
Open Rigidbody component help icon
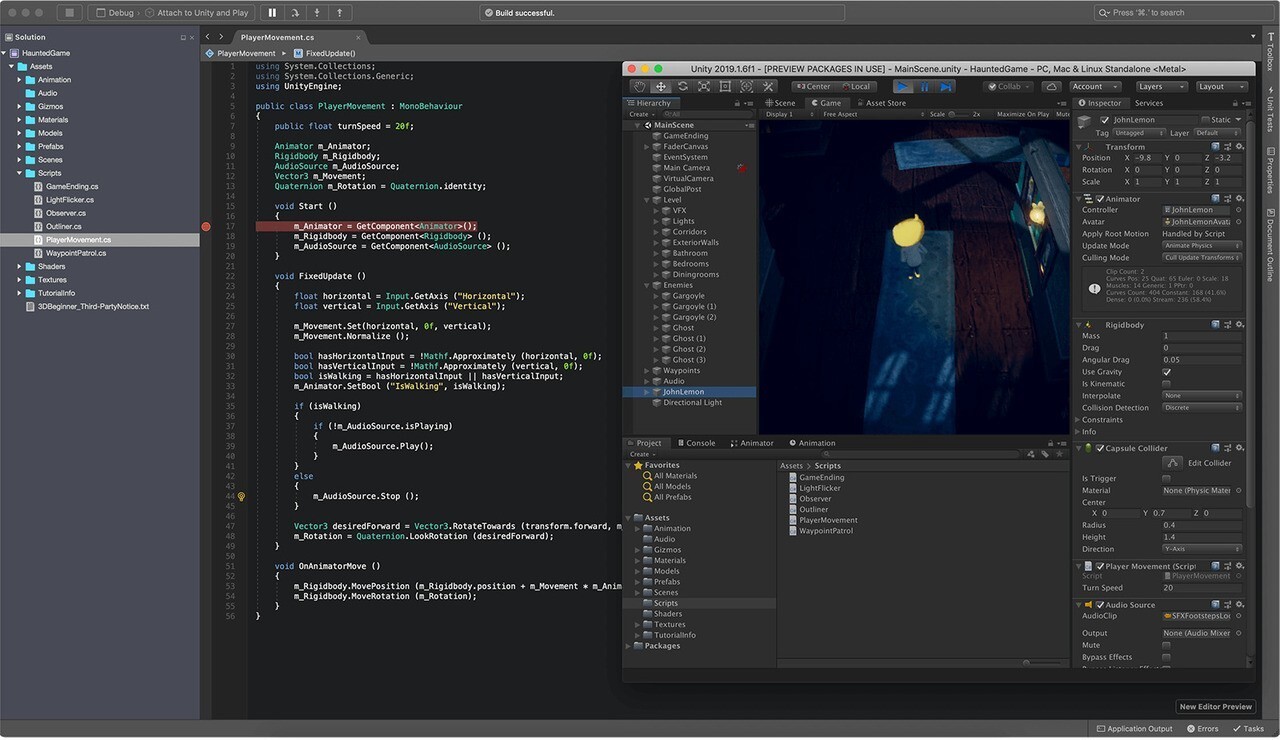pyautogui.click(x=1215, y=325)
